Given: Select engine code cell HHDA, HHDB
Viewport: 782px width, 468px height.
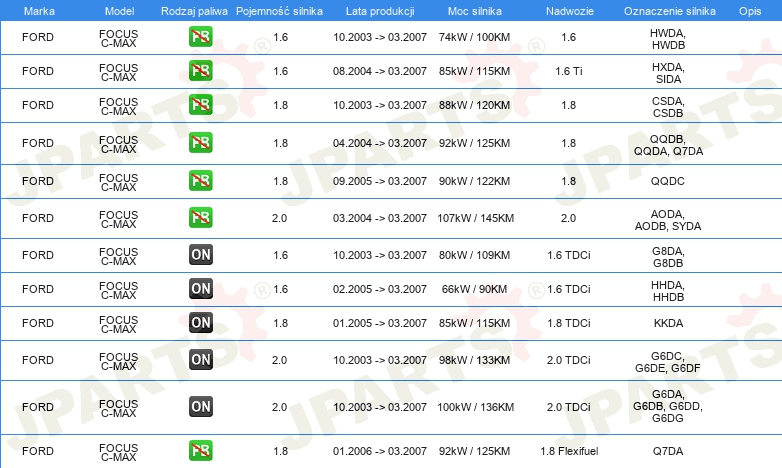Looking at the screenshot, I should pyautogui.click(x=668, y=291).
